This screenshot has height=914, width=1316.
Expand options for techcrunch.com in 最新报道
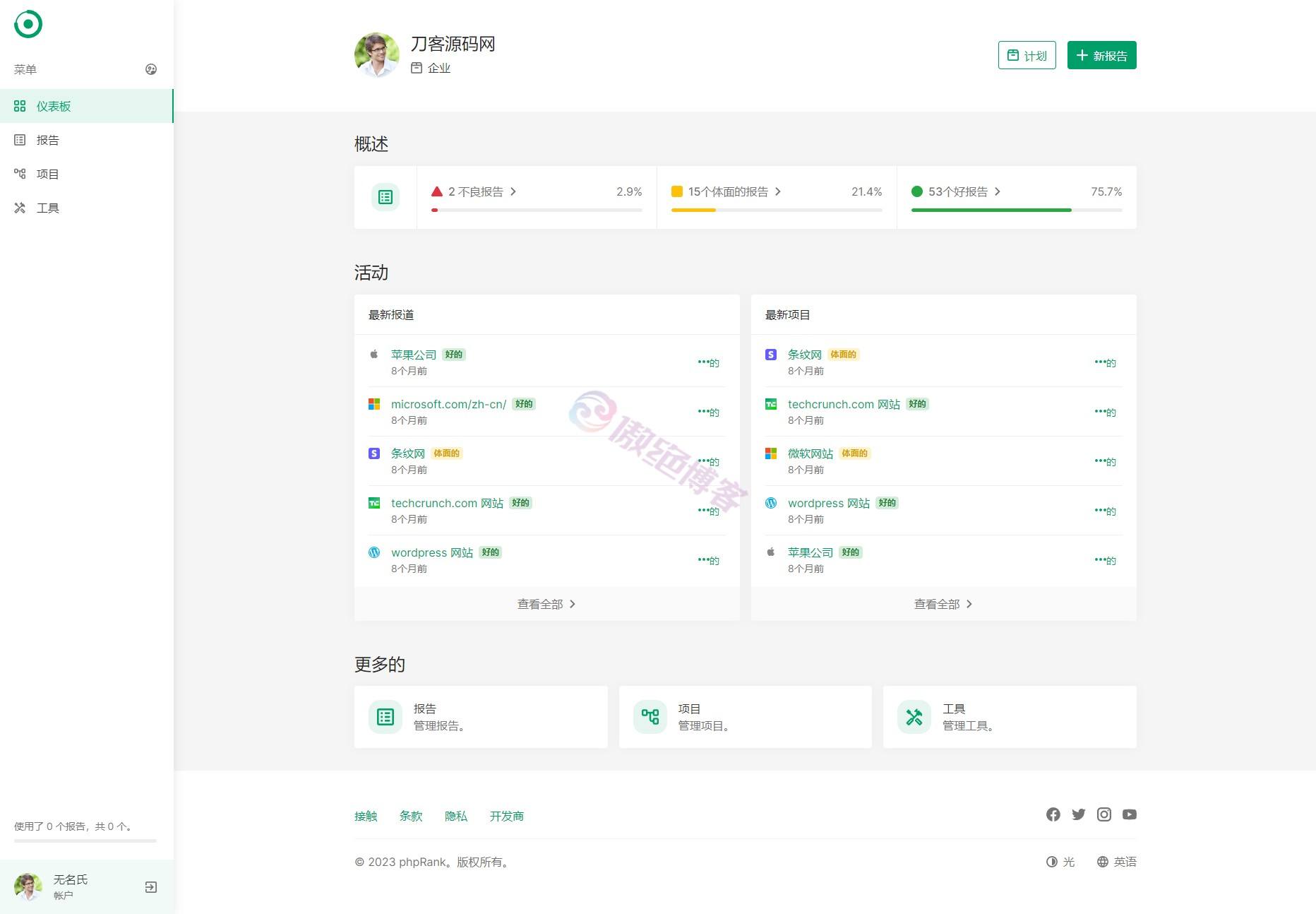pos(708,511)
